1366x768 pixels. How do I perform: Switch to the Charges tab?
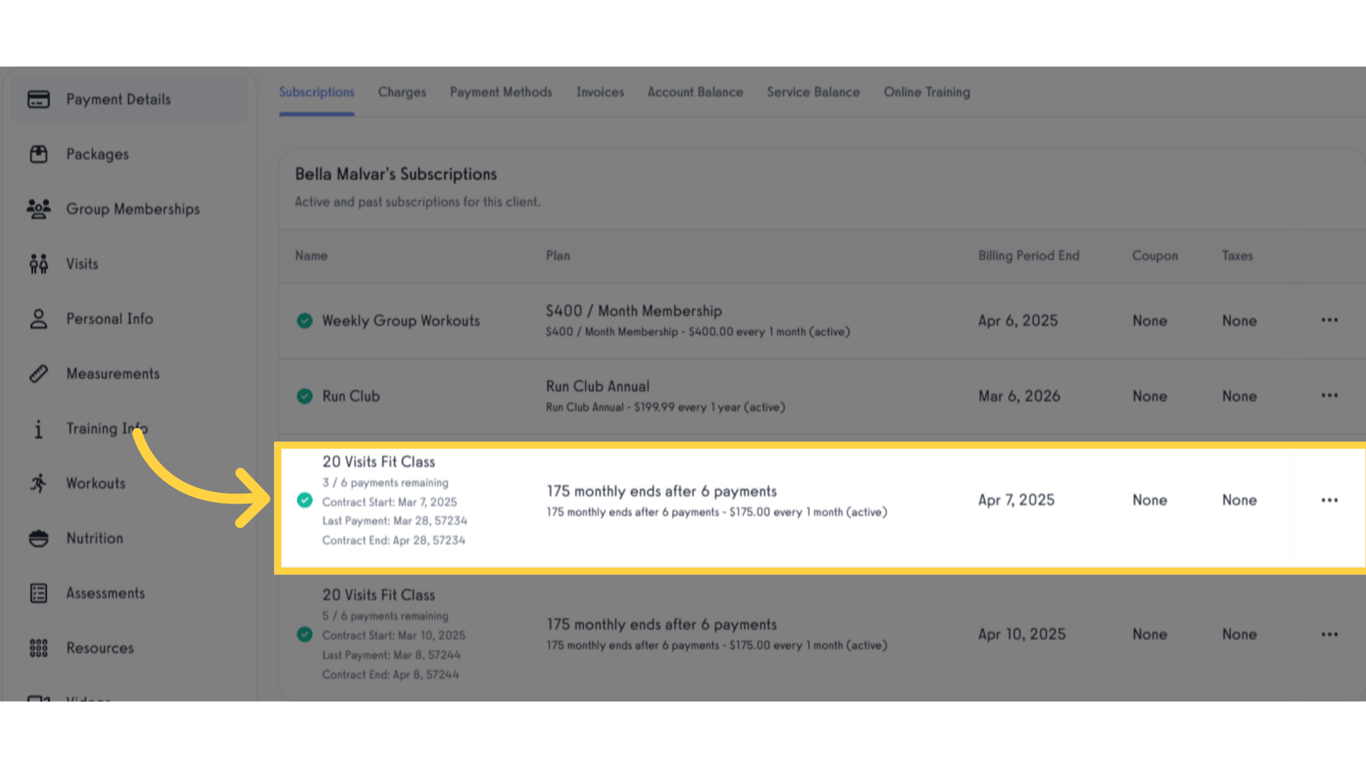tap(402, 91)
